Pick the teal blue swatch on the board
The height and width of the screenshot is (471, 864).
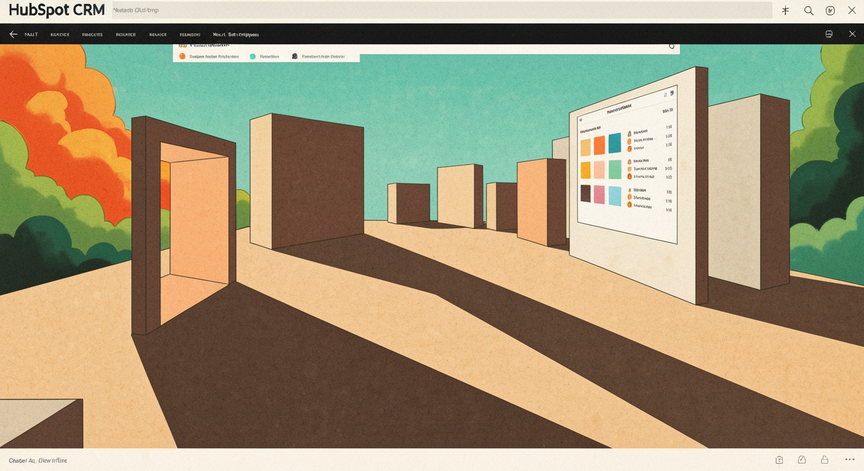tap(614, 143)
